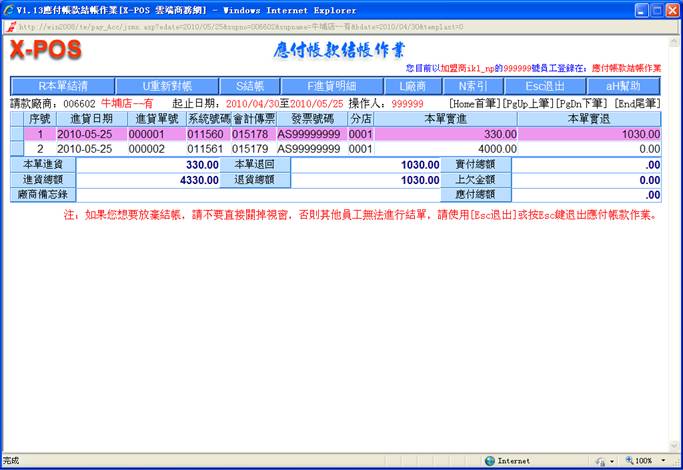Click the X-POS logo
This screenshot has height=470, width=683.
click(x=44, y=50)
